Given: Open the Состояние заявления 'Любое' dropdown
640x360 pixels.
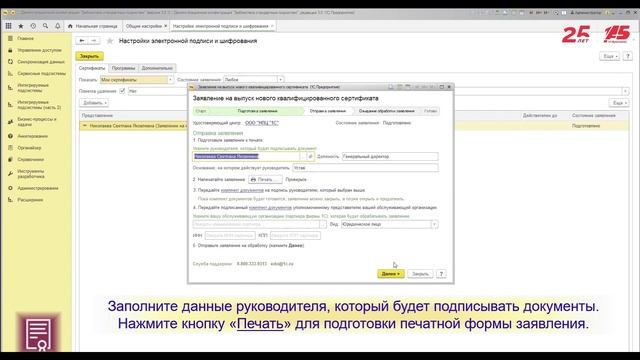Looking at the screenshot, I should pyautogui.click(x=280, y=80).
